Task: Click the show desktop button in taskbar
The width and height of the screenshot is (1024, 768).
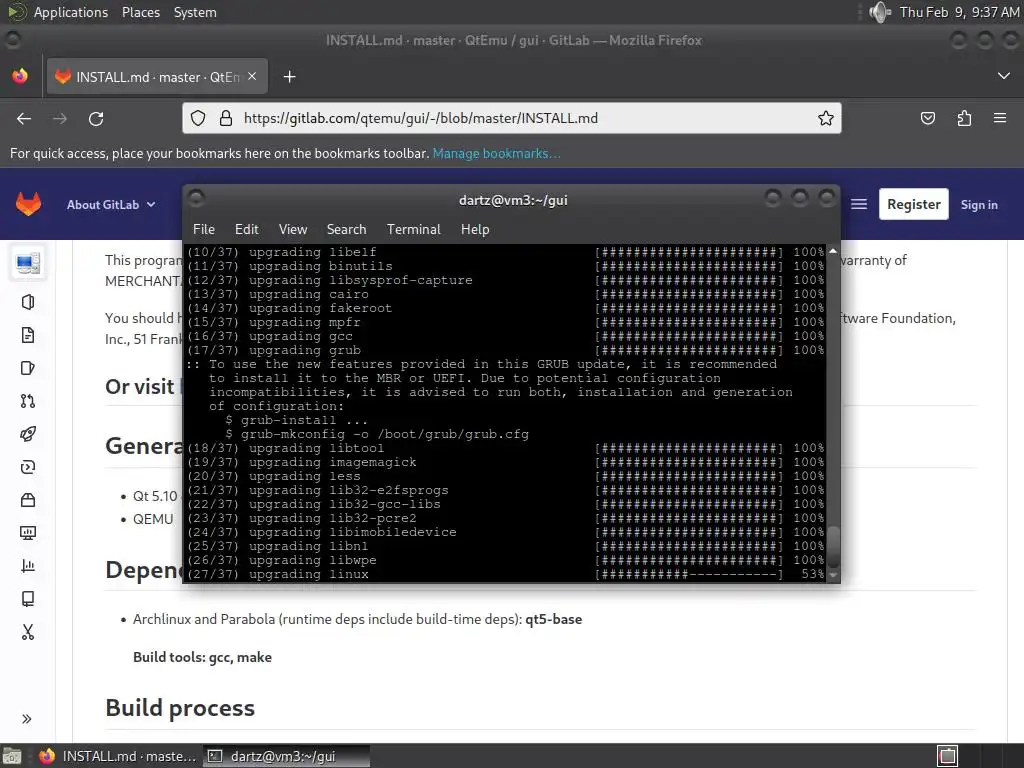Action: [x=12, y=756]
